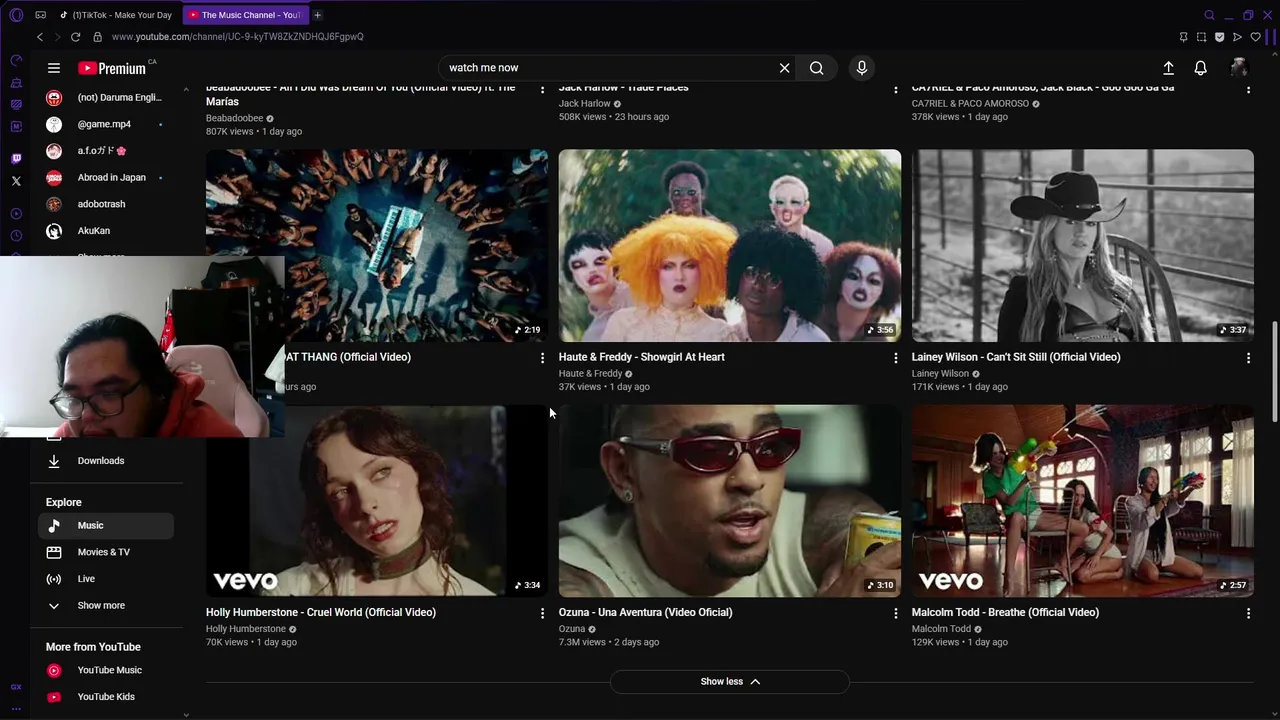The width and height of the screenshot is (1280, 720).
Task: Submit search with the magnifier button
Action: pos(817,68)
